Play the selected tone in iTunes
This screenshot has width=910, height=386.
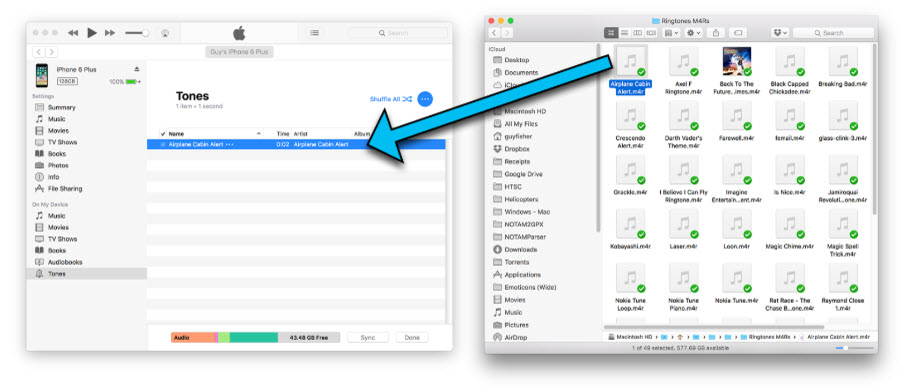[x=92, y=33]
